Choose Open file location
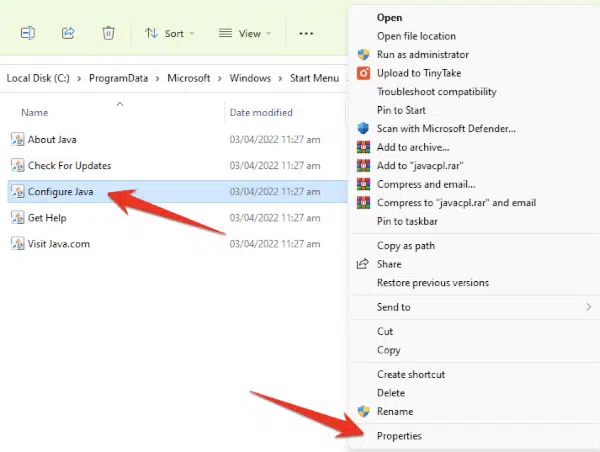 [416, 36]
